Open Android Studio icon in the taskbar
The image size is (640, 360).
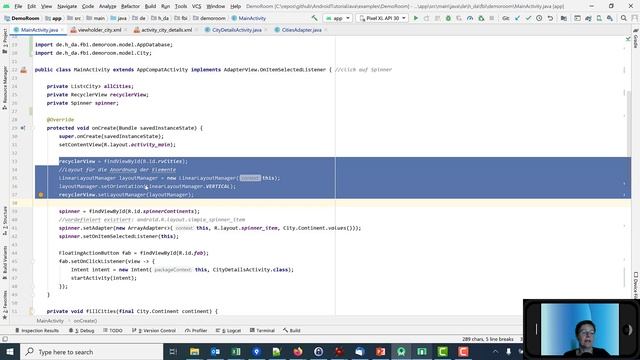[401, 351]
